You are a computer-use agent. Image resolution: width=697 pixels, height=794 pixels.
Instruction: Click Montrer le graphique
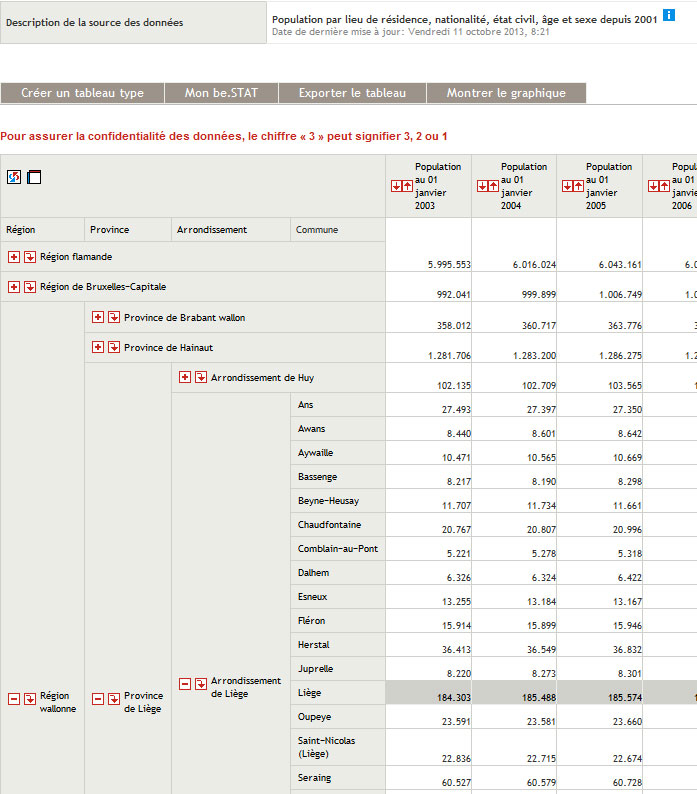click(506, 93)
